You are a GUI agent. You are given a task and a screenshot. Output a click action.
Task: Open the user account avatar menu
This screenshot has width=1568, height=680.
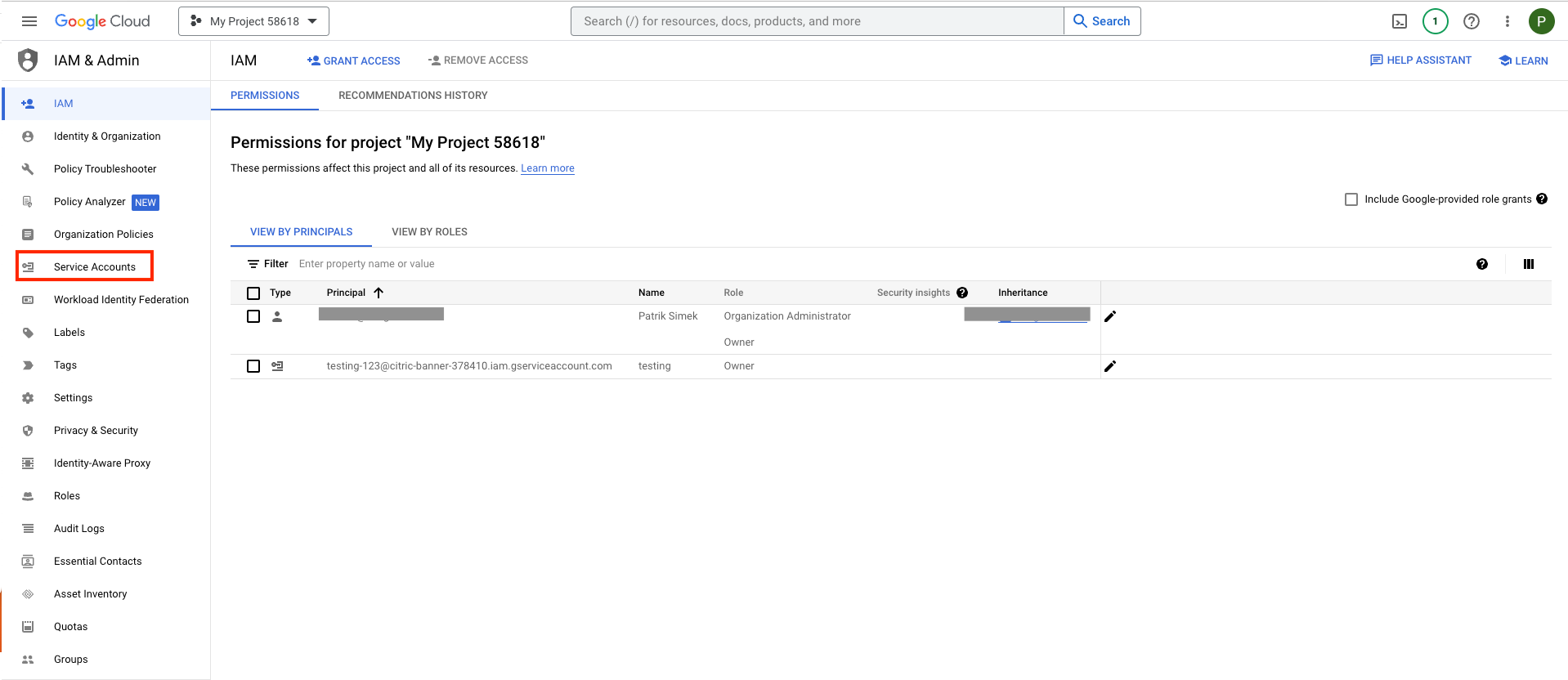(x=1541, y=21)
